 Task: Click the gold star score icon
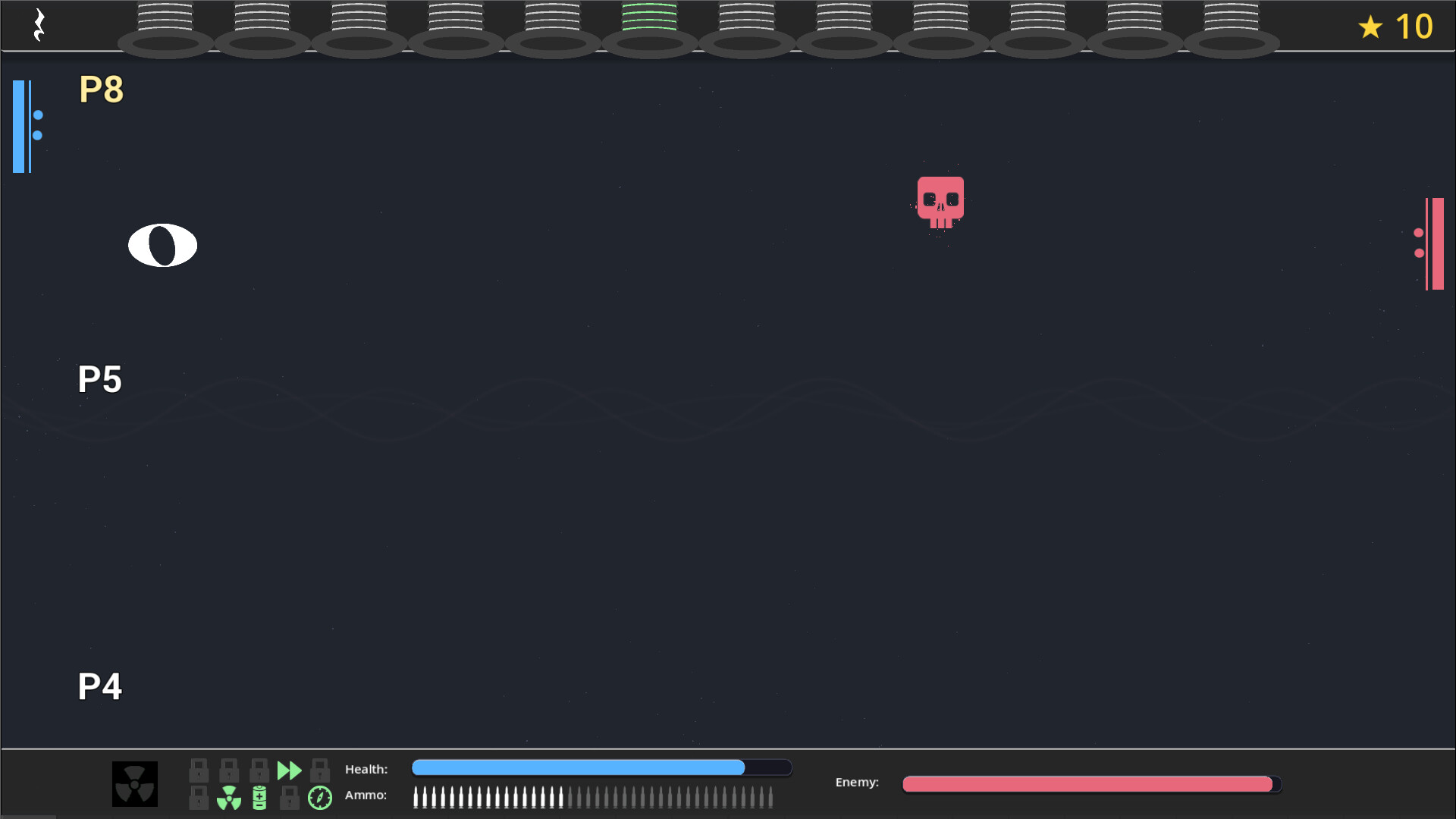pyautogui.click(x=1370, y=27)
